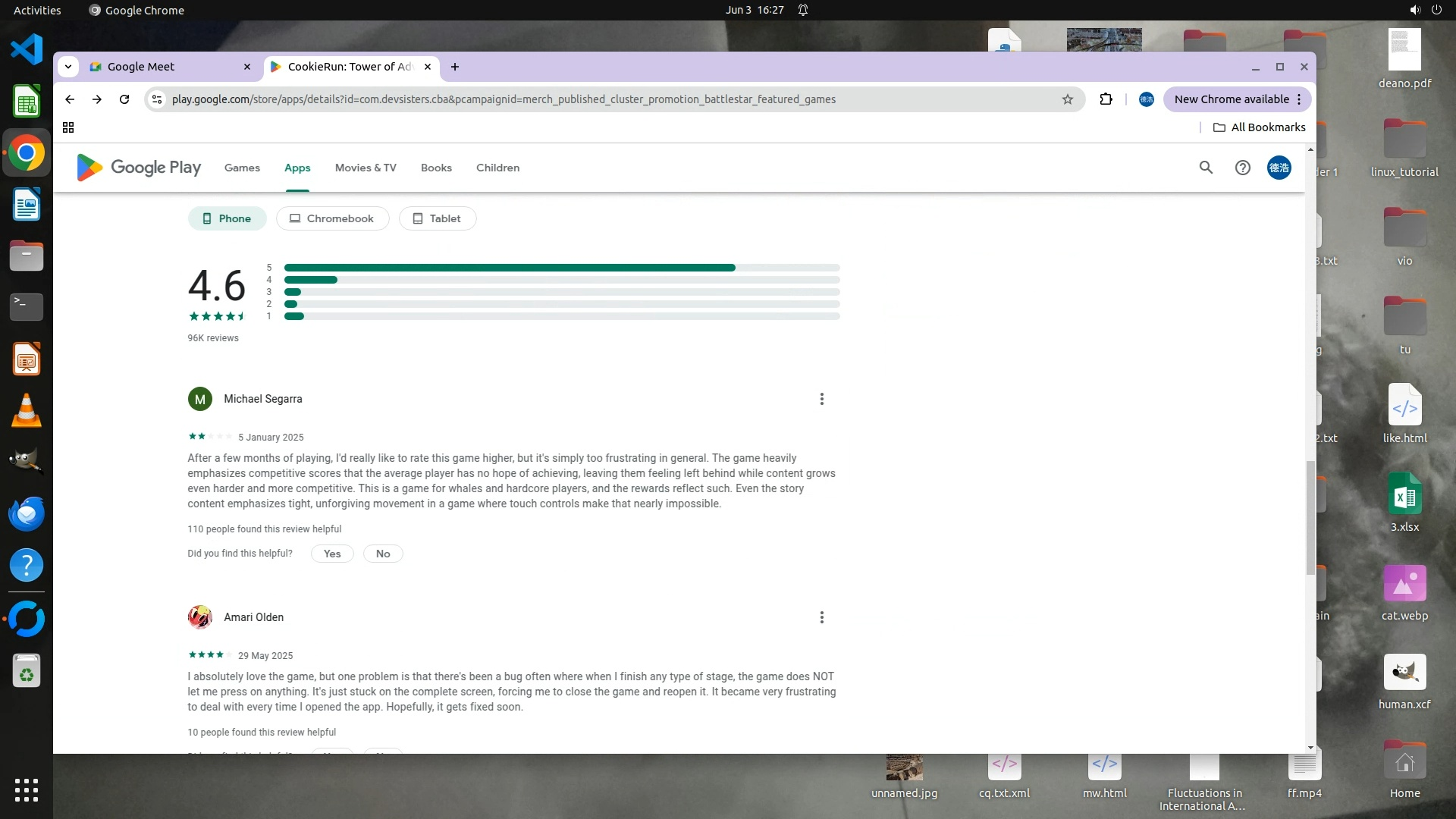Open the Games section in Google Play
Screen dimensions: 1456x819
pyautogui.click(x=242, y=168)
